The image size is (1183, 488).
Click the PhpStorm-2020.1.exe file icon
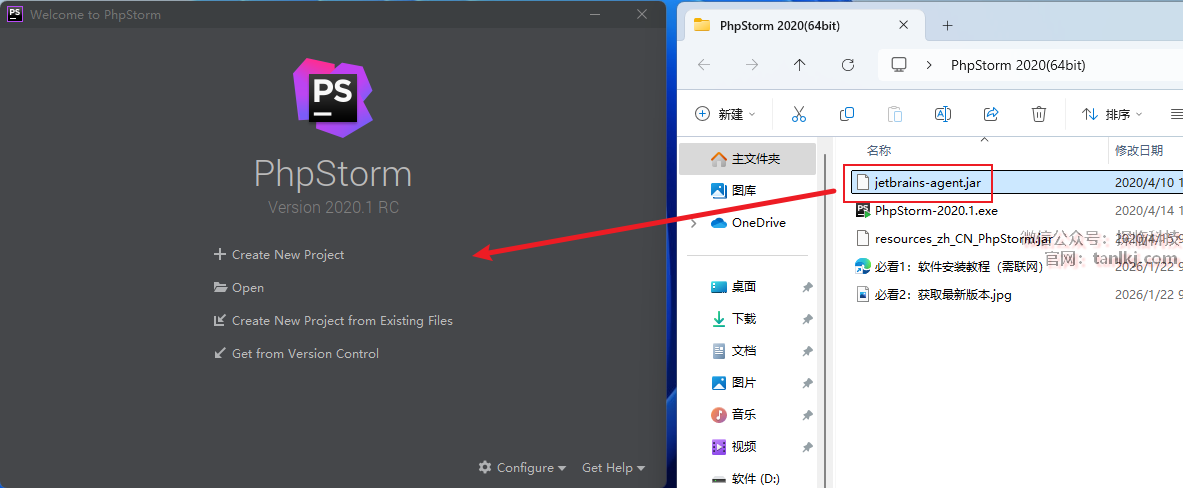tap(862, 210)
